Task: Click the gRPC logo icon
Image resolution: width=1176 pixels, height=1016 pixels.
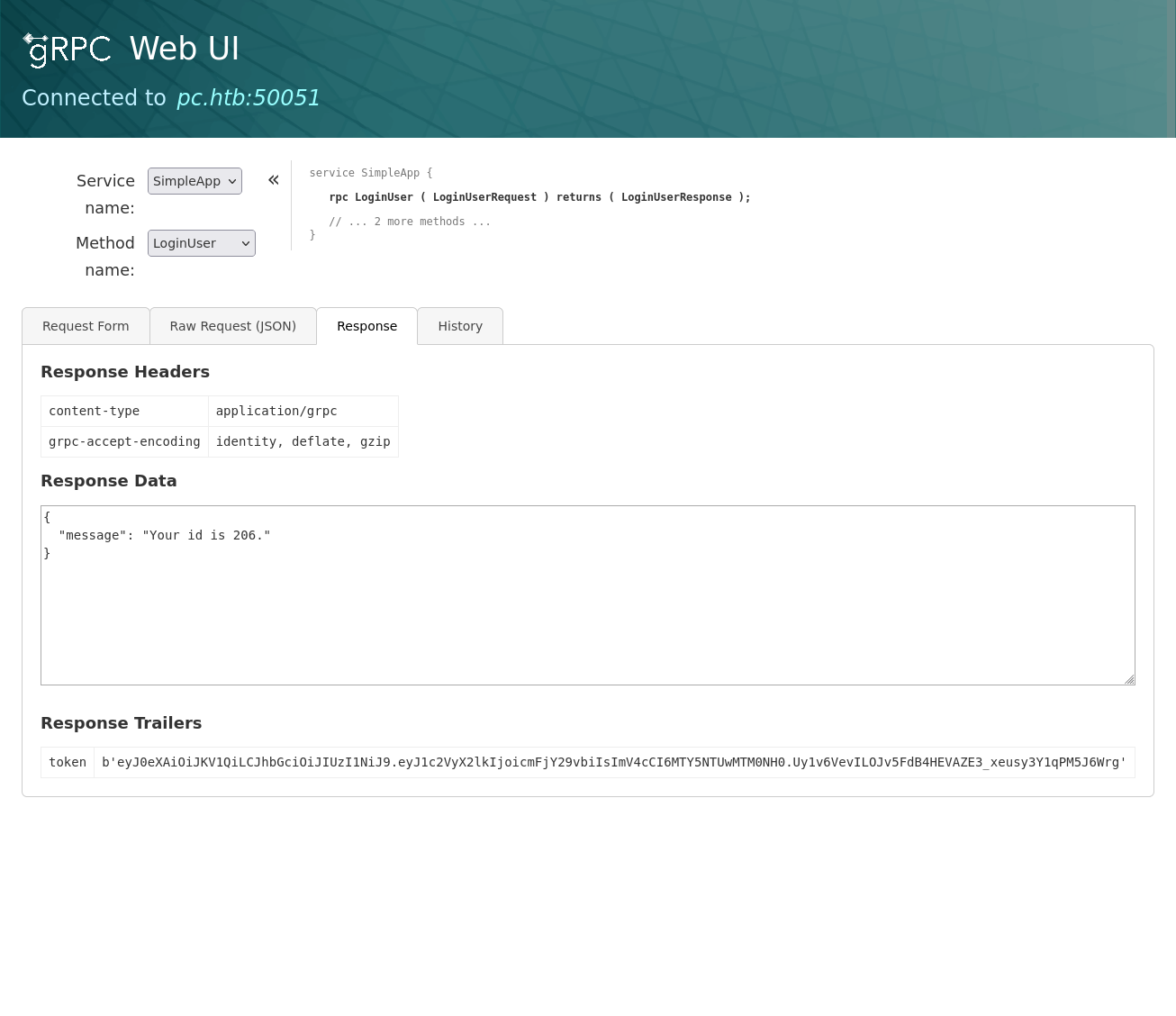Action: tap(68, 50)
